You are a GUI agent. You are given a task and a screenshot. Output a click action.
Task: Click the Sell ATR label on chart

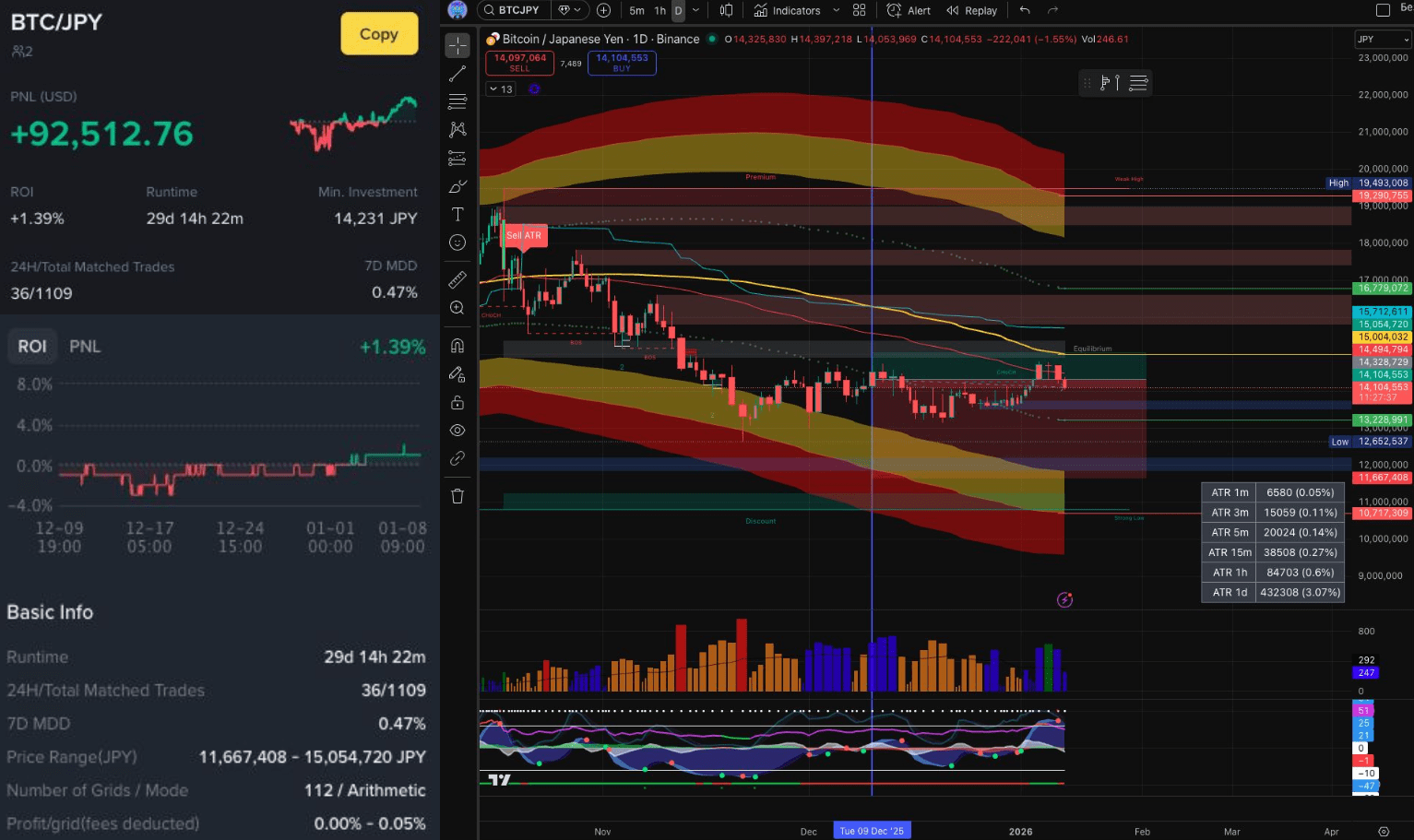point(524,235)
